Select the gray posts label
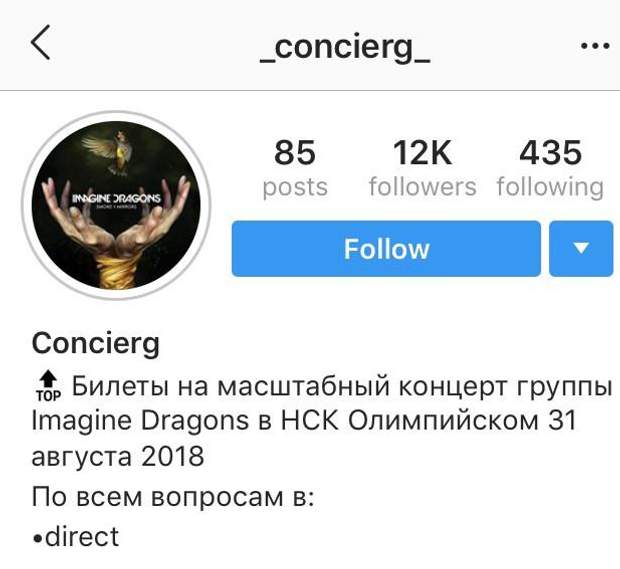The width and height of the screenshot is (620, 569). click(x=295, y=187)
